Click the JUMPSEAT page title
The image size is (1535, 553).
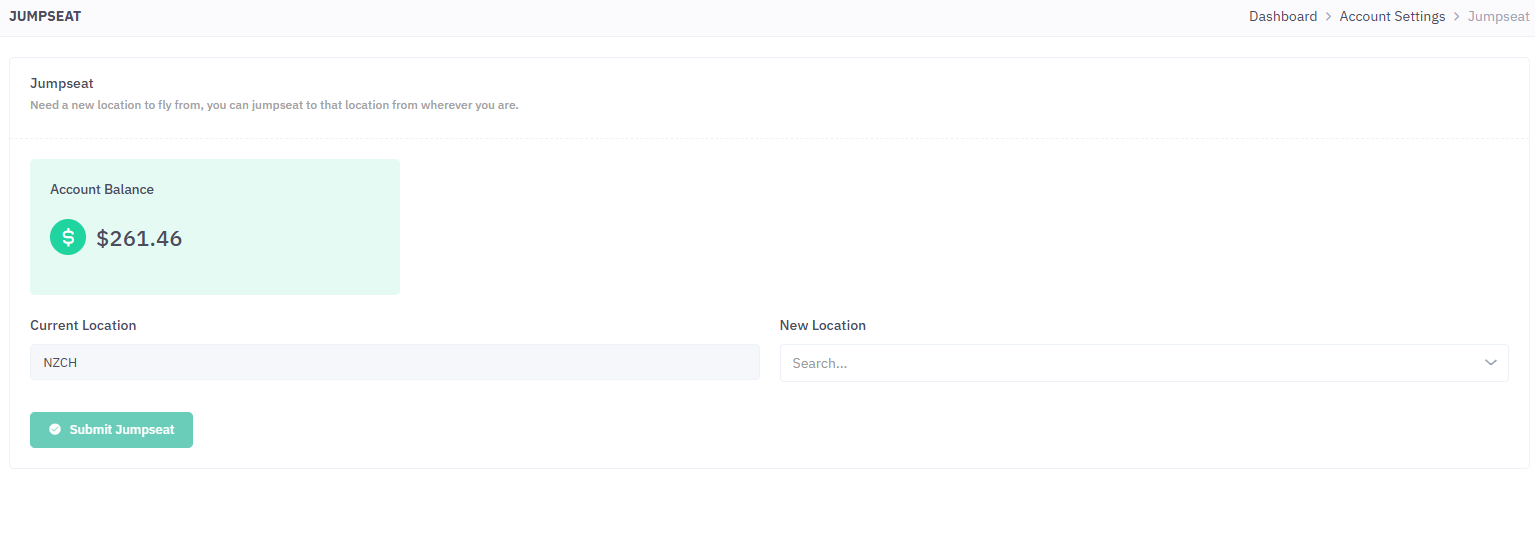point(45,17)
